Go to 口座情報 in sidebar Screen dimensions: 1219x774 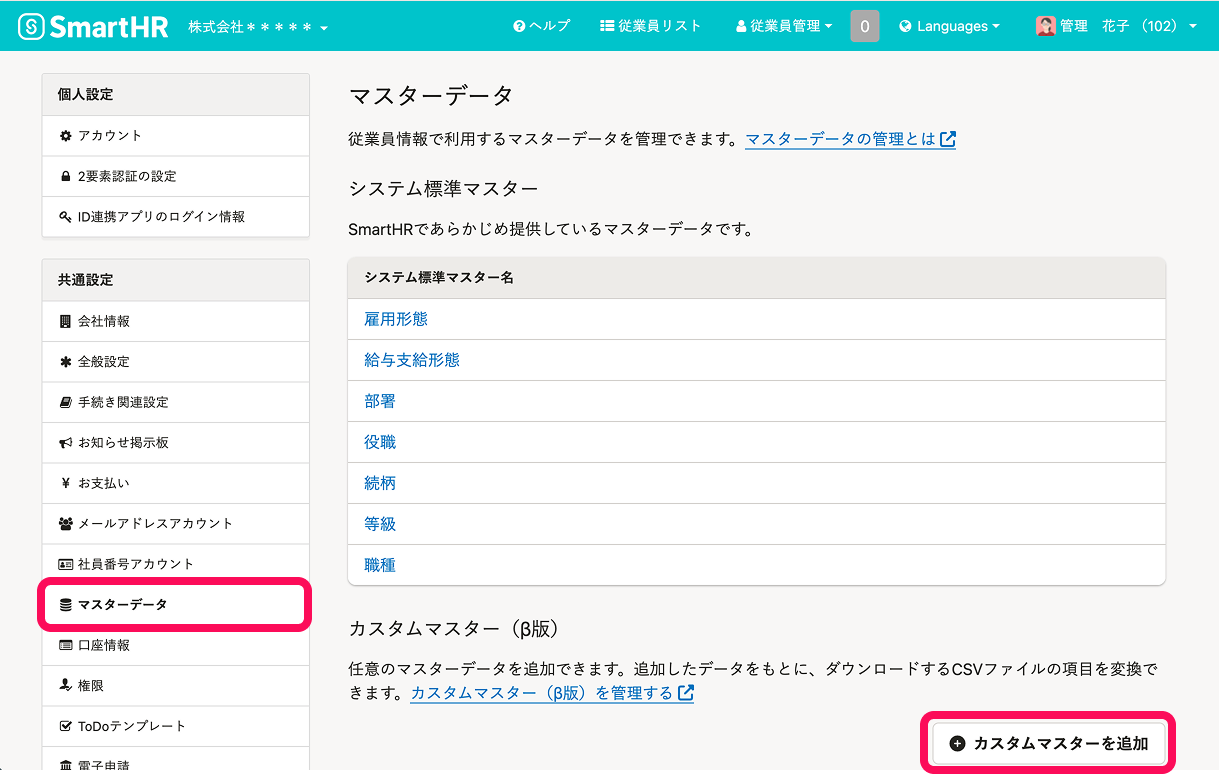coord(104,645)
